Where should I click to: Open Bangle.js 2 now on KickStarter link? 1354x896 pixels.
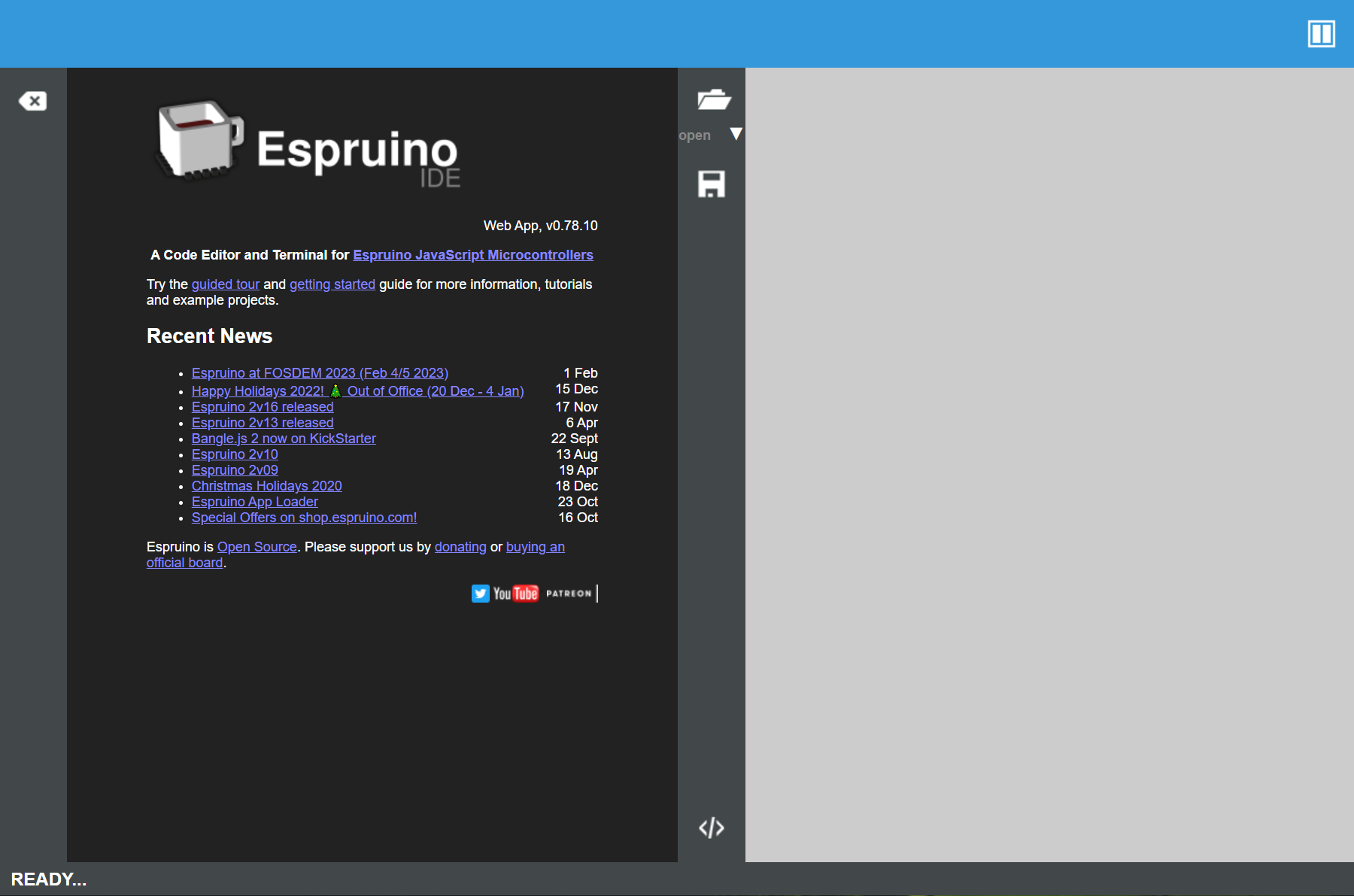284,439
